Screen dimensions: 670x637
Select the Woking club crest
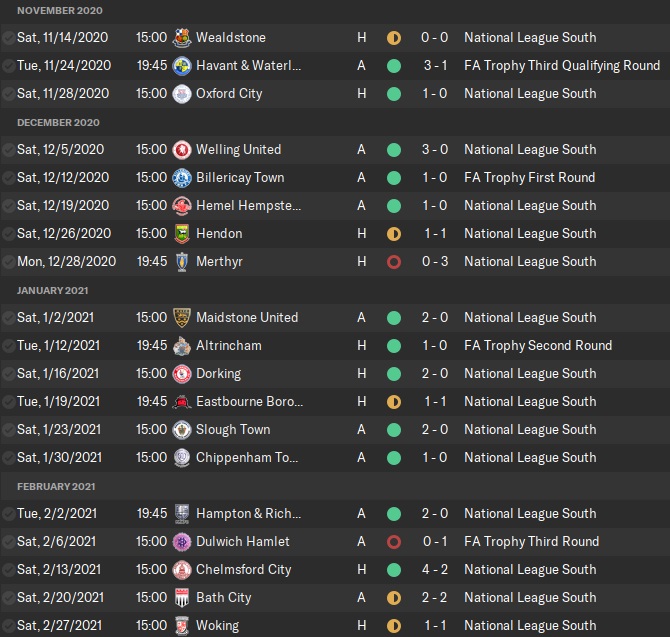point(182,626)
